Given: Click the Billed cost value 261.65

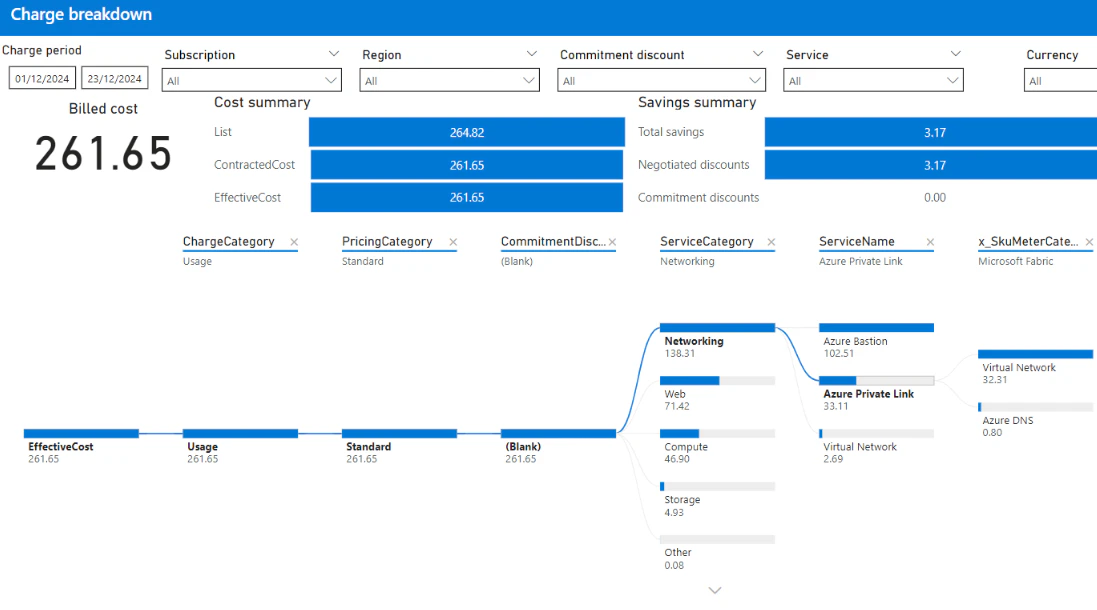Looking at the screenshot, I should tap(104, 153).
